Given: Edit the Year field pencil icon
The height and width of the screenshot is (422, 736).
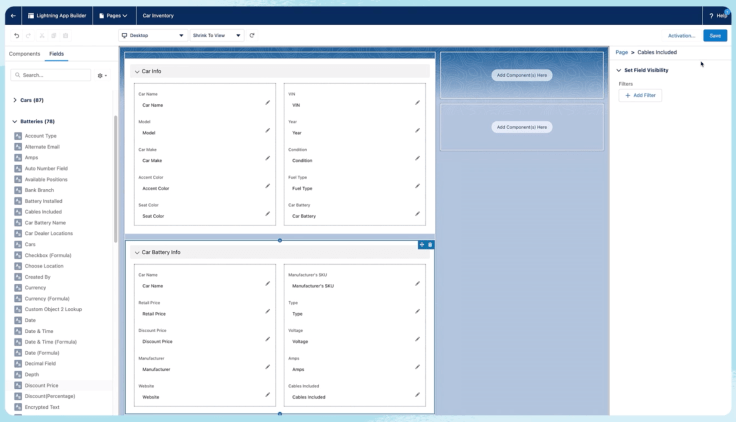Looking at the screenshot, I should (x=417, y=130).
